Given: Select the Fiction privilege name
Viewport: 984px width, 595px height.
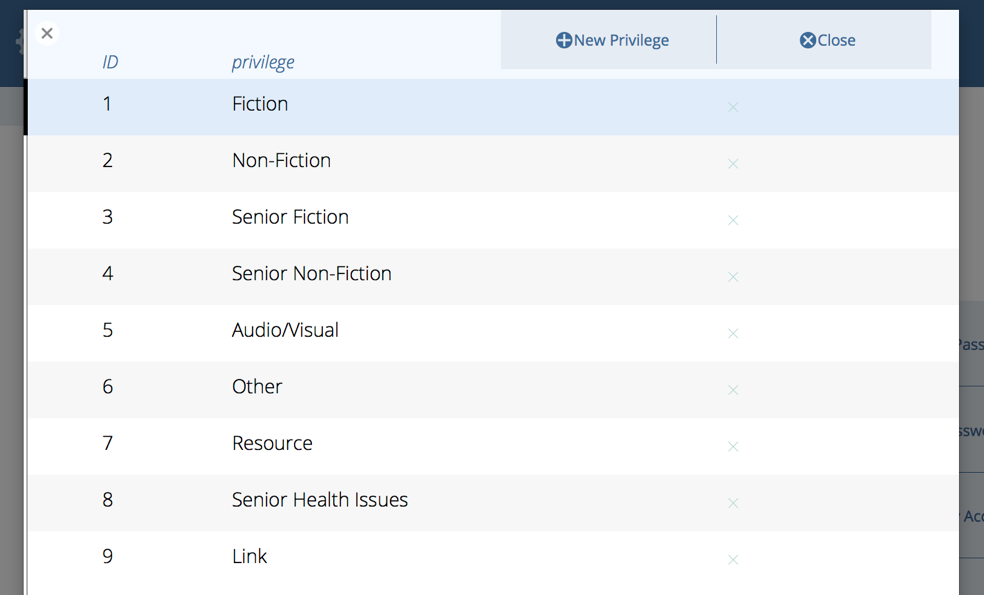Looking at the screenshot, I should (x=260, y=104).
